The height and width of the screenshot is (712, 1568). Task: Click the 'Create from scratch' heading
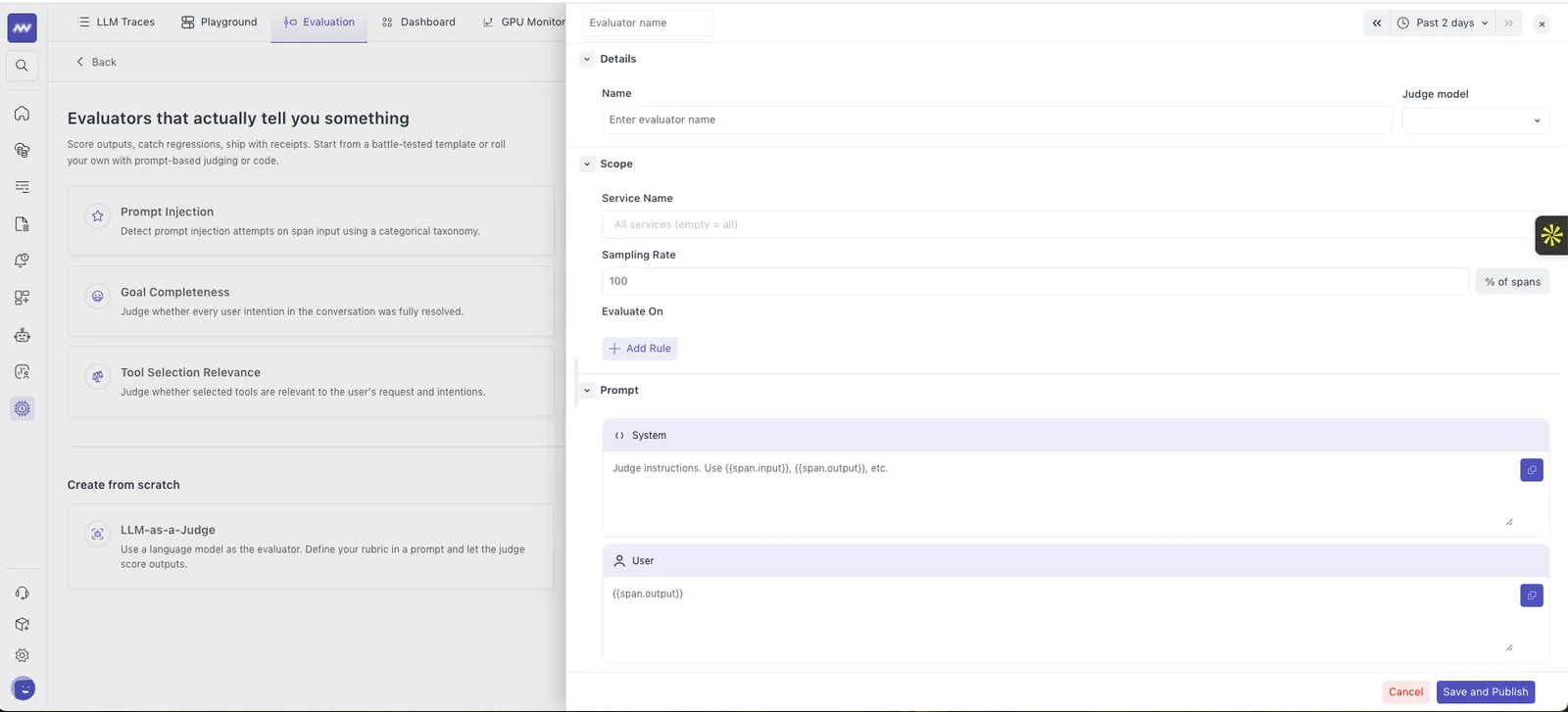pos(123,485)
